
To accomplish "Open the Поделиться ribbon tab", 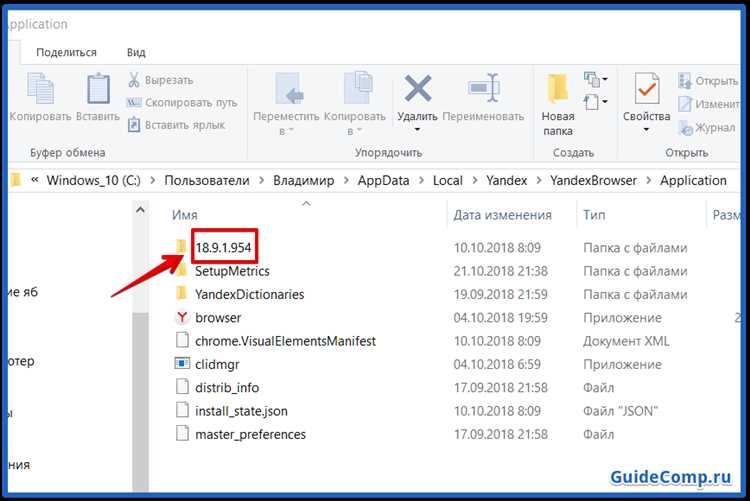I will (66, 52).
